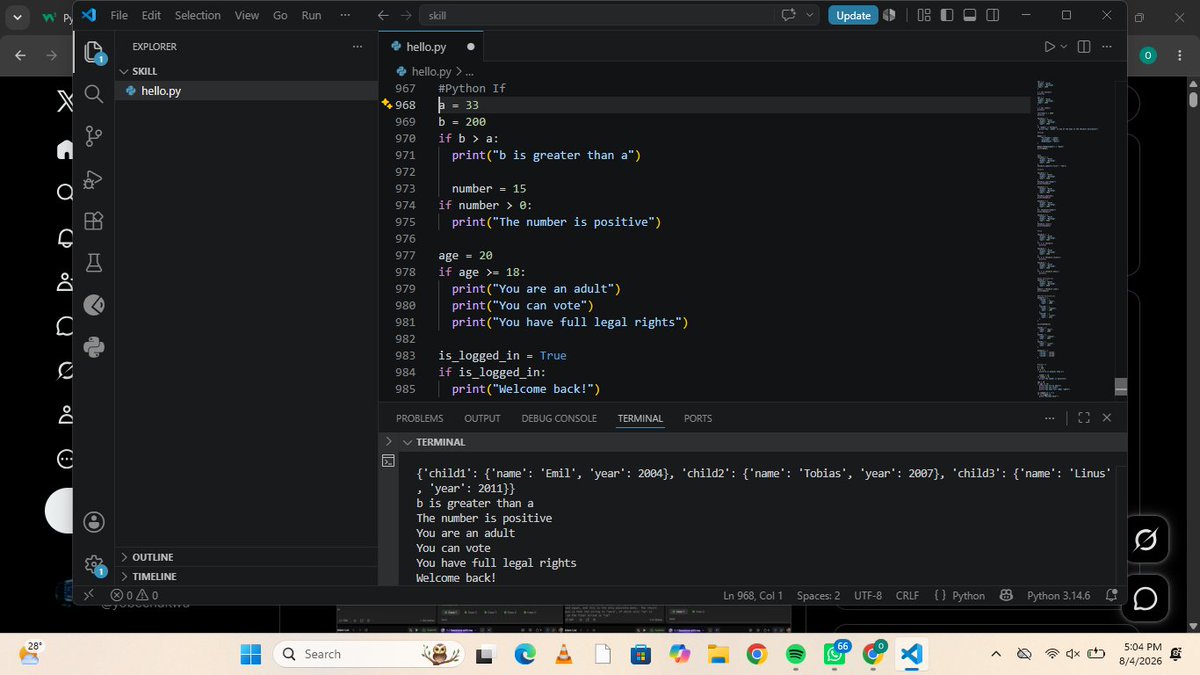Screen dimensions: 1200x675
Task: Open the File menu
Action: pos(119,15)
